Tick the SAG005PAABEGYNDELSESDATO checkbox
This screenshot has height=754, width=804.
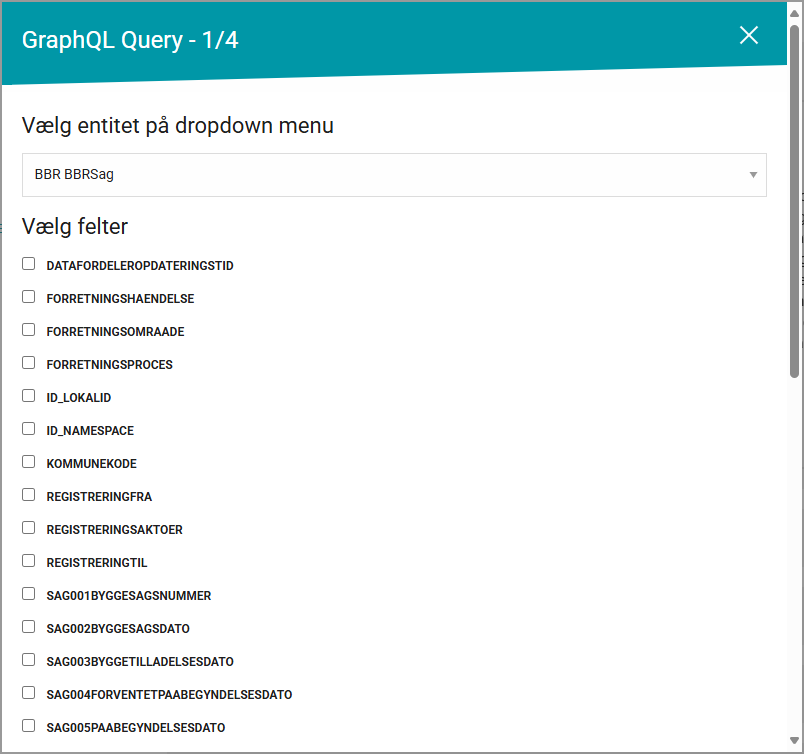coord(29,725)
